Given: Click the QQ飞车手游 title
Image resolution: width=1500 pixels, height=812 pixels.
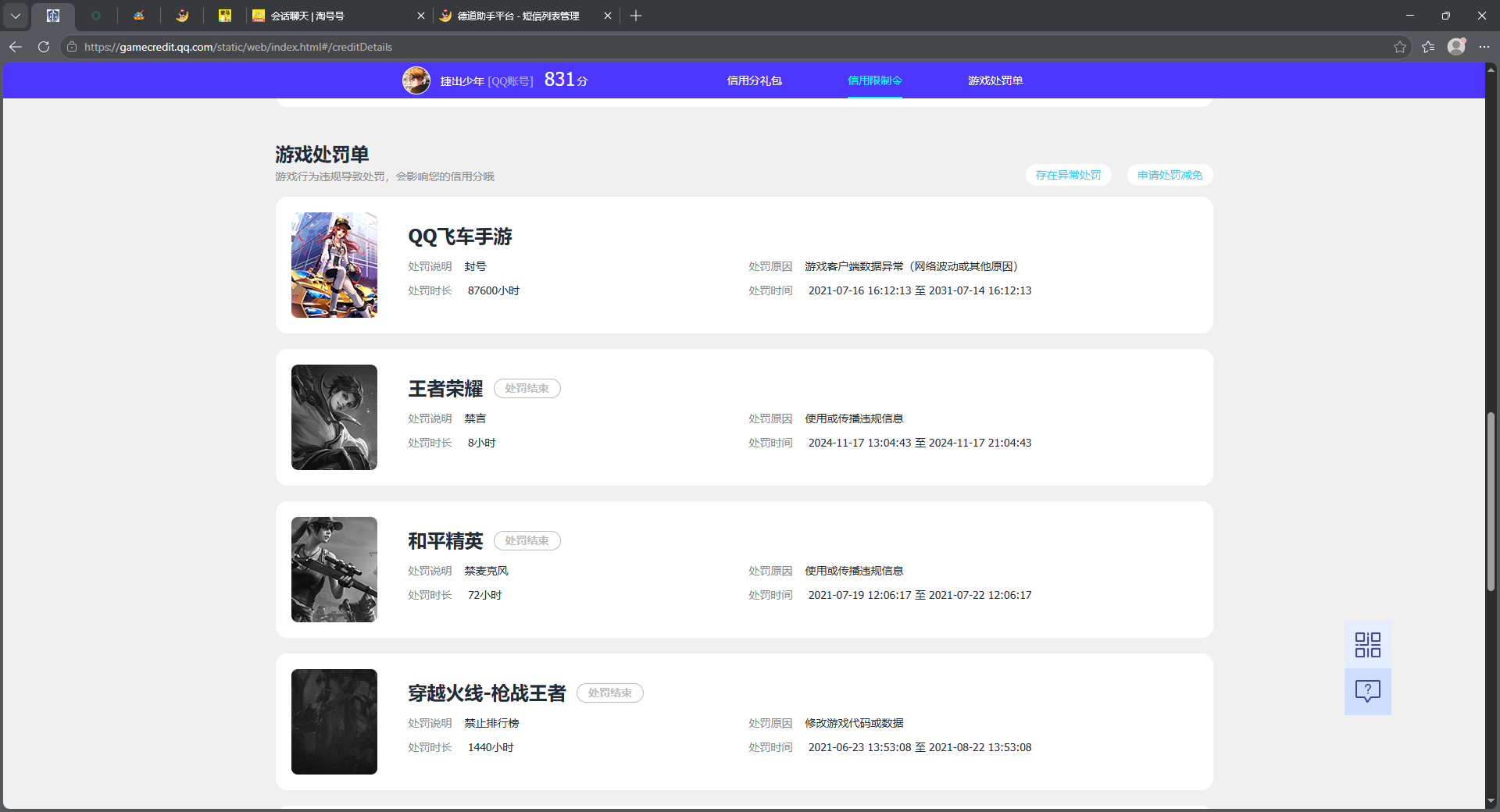Looking at the screenshot, I should (x=460, y=237).
